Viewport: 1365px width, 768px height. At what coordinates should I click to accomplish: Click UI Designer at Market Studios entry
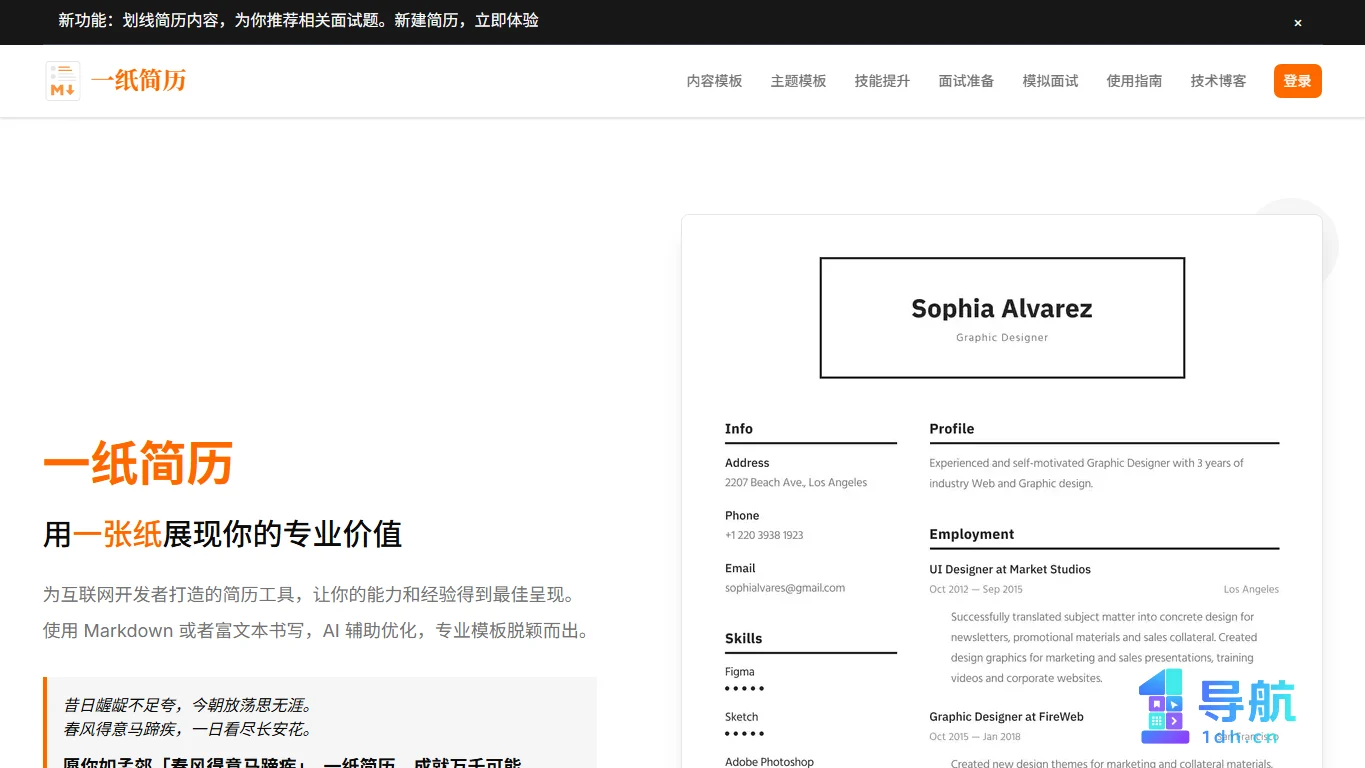tap(1010, 569)
